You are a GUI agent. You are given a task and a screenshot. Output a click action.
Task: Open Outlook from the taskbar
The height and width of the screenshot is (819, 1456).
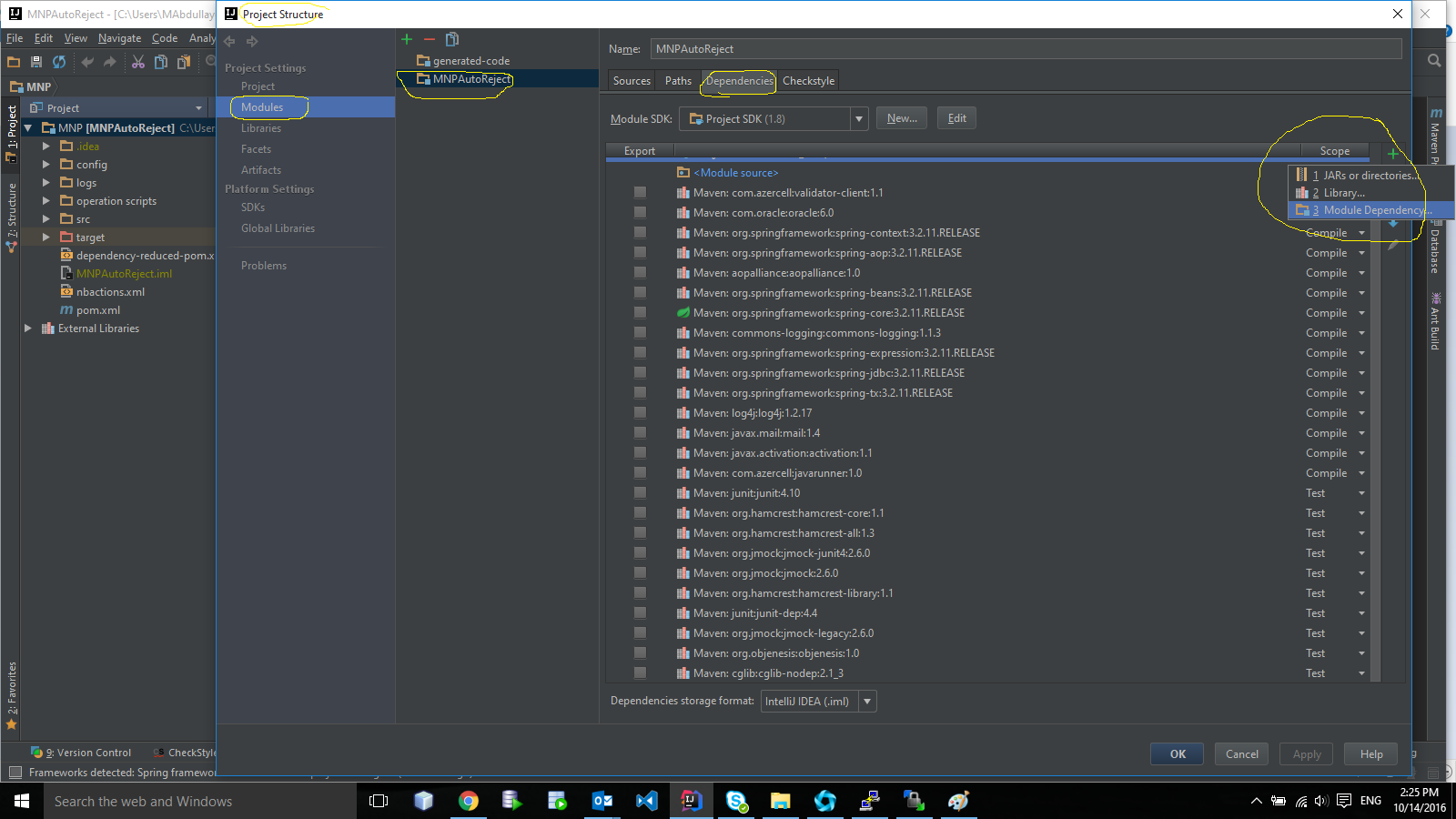(602, 801)
